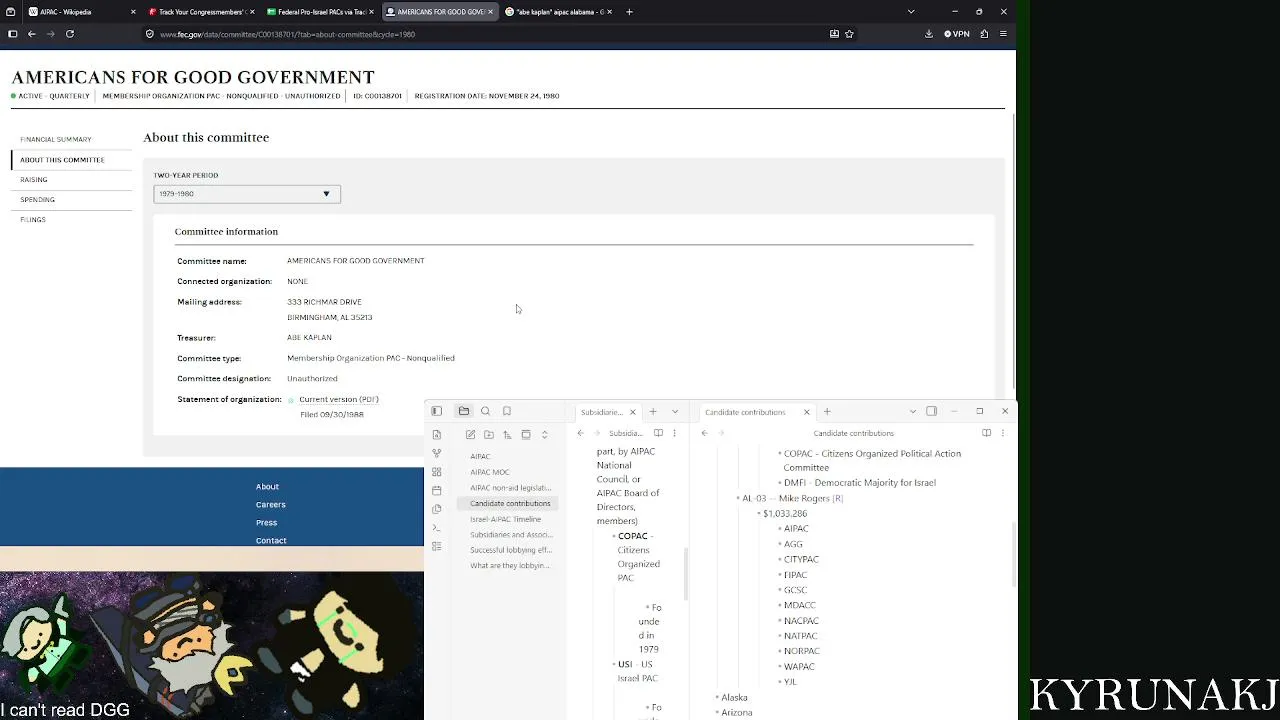Go back in browser history
The width and height of the screenshot is (1280, 720).
32,34
